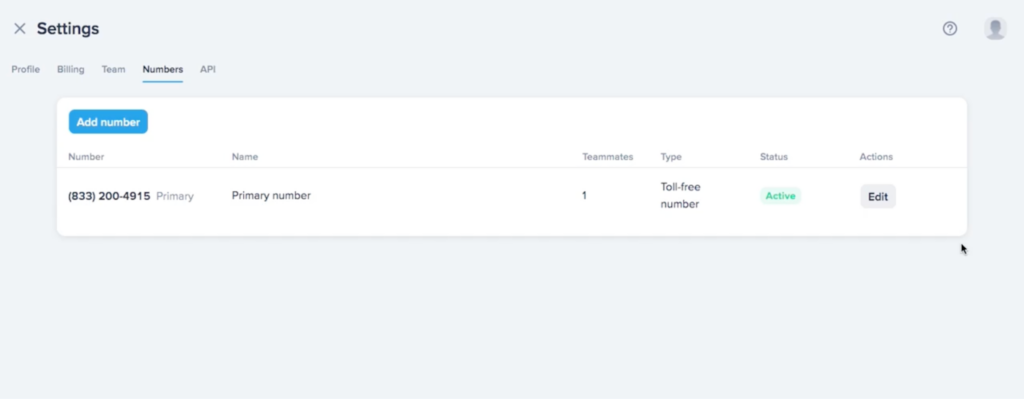Click the Primary label beside the number
The height and width of the screenshot is (399, 1024).
point(175,196)
